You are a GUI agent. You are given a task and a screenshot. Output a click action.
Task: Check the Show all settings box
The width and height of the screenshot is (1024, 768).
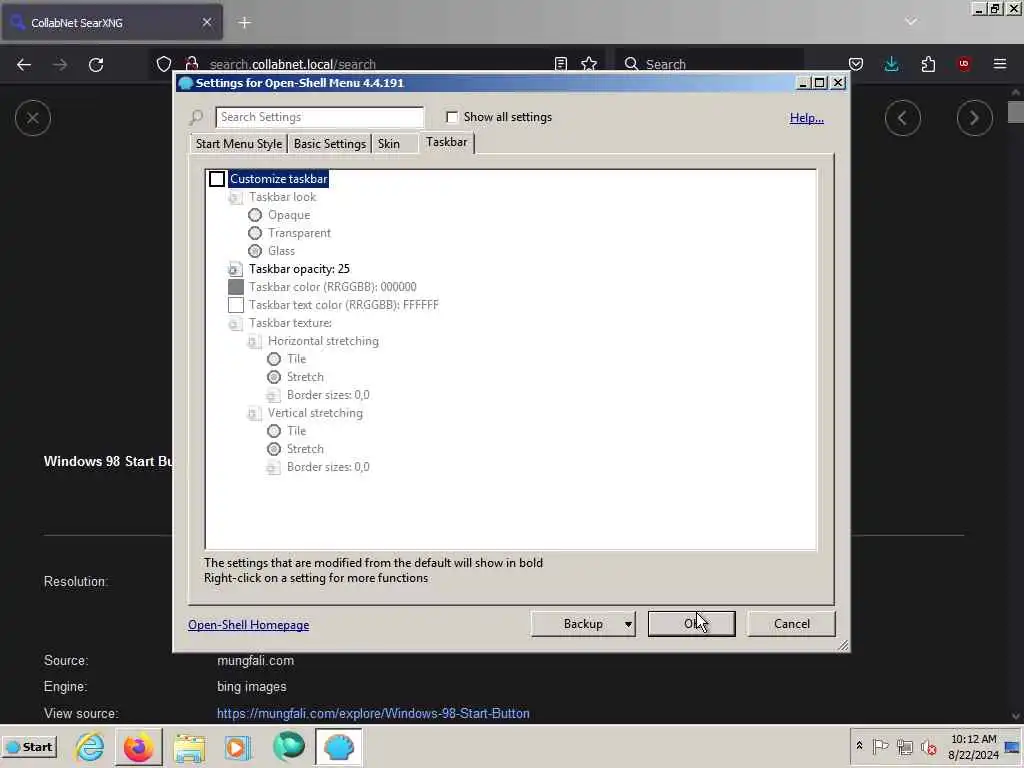tap(452, 117)
